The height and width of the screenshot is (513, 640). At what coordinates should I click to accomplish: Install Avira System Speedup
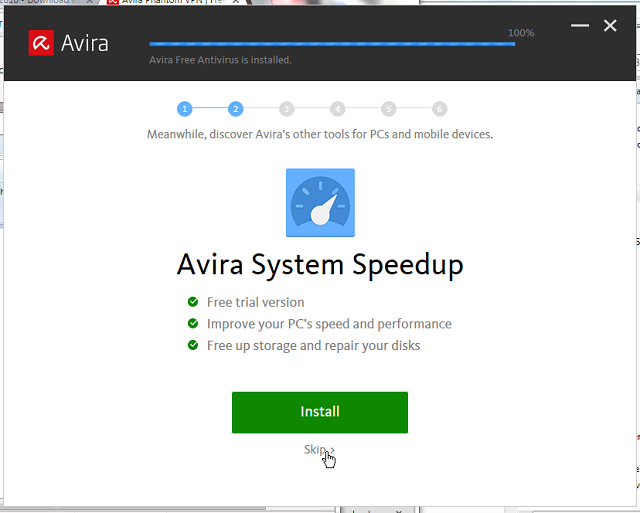320,412
